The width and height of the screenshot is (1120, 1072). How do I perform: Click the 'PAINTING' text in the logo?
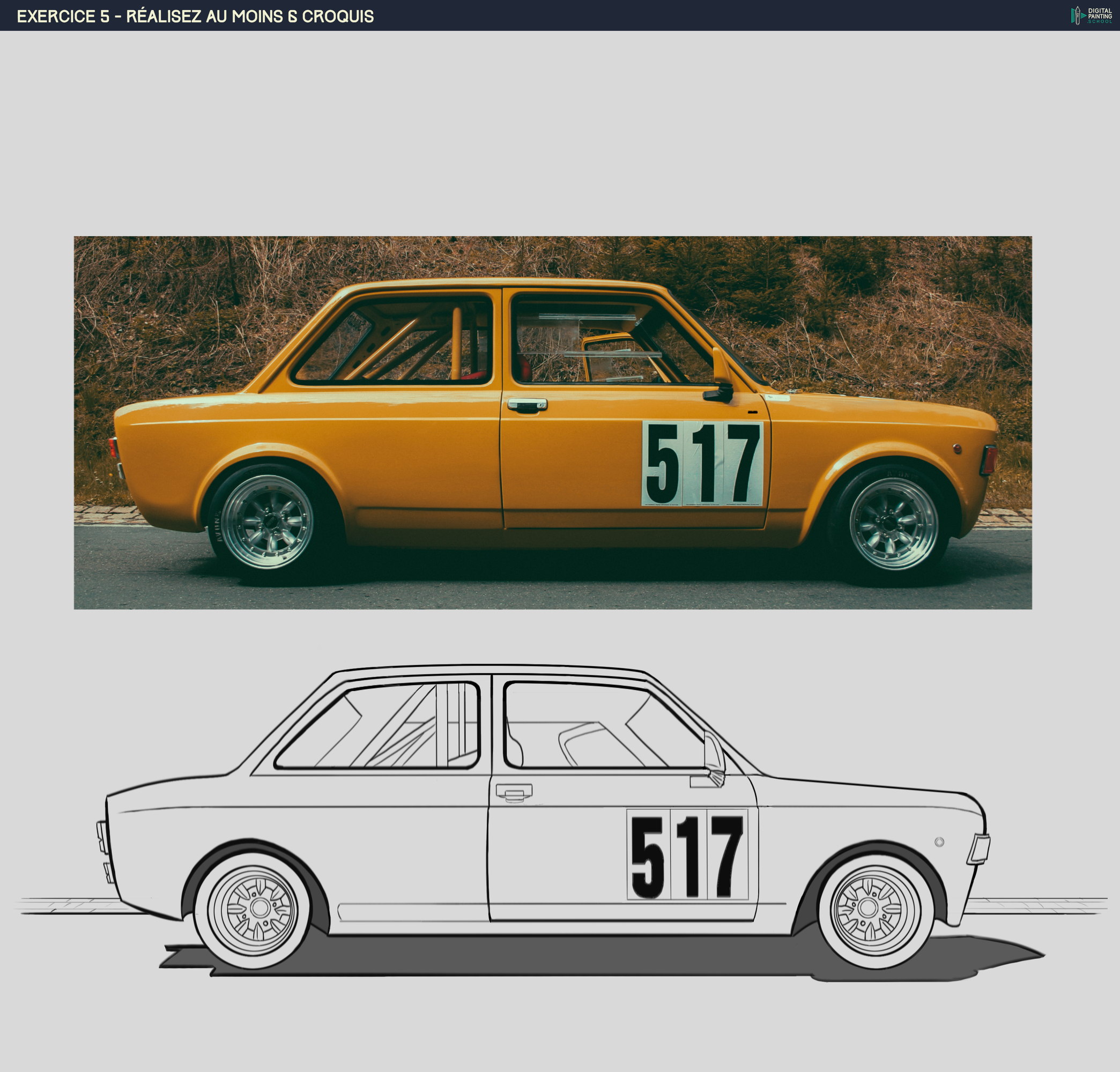[x=1100, y=16]
